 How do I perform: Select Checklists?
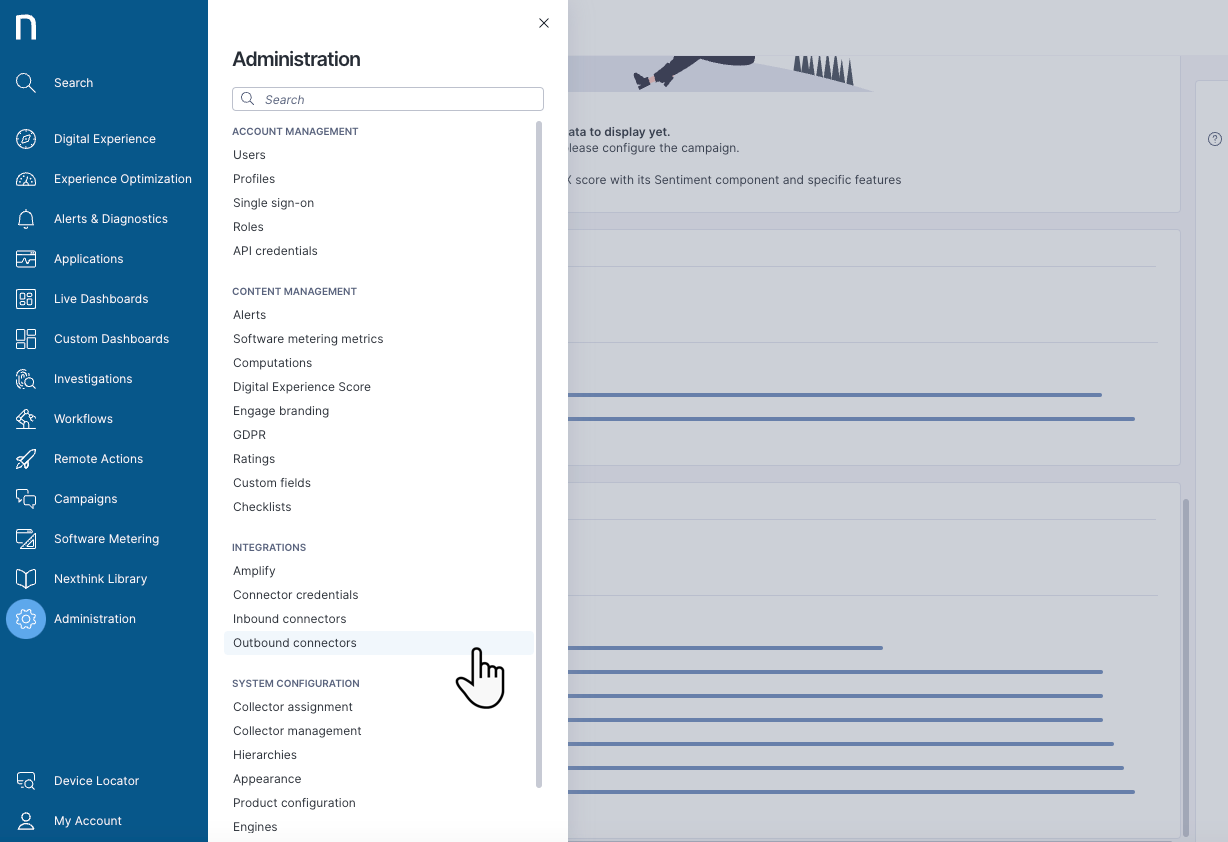tap(262, 507)
